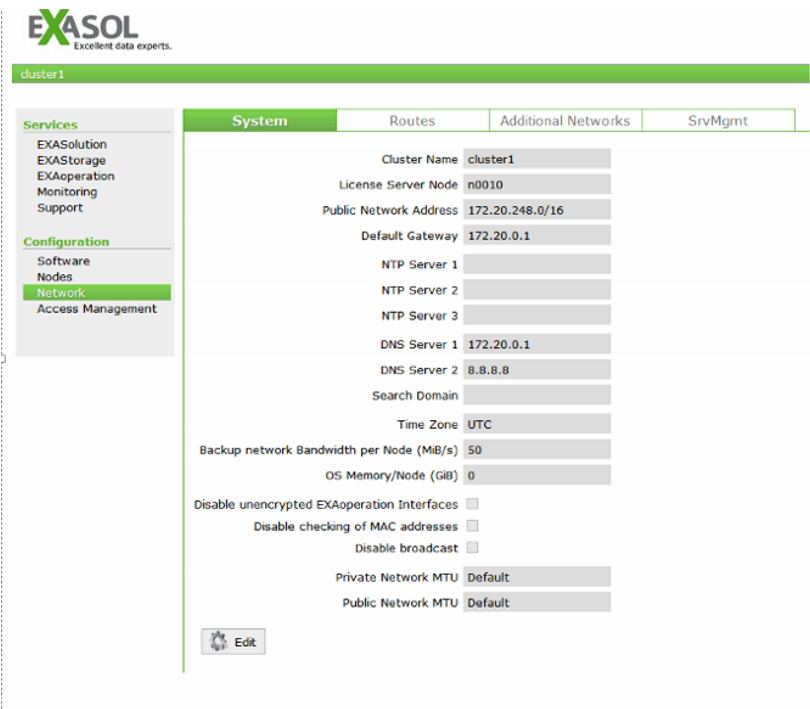This screenshot has width=810, height=709.
Task: Click the DNS Server 2 field
Action: [537, 369]
